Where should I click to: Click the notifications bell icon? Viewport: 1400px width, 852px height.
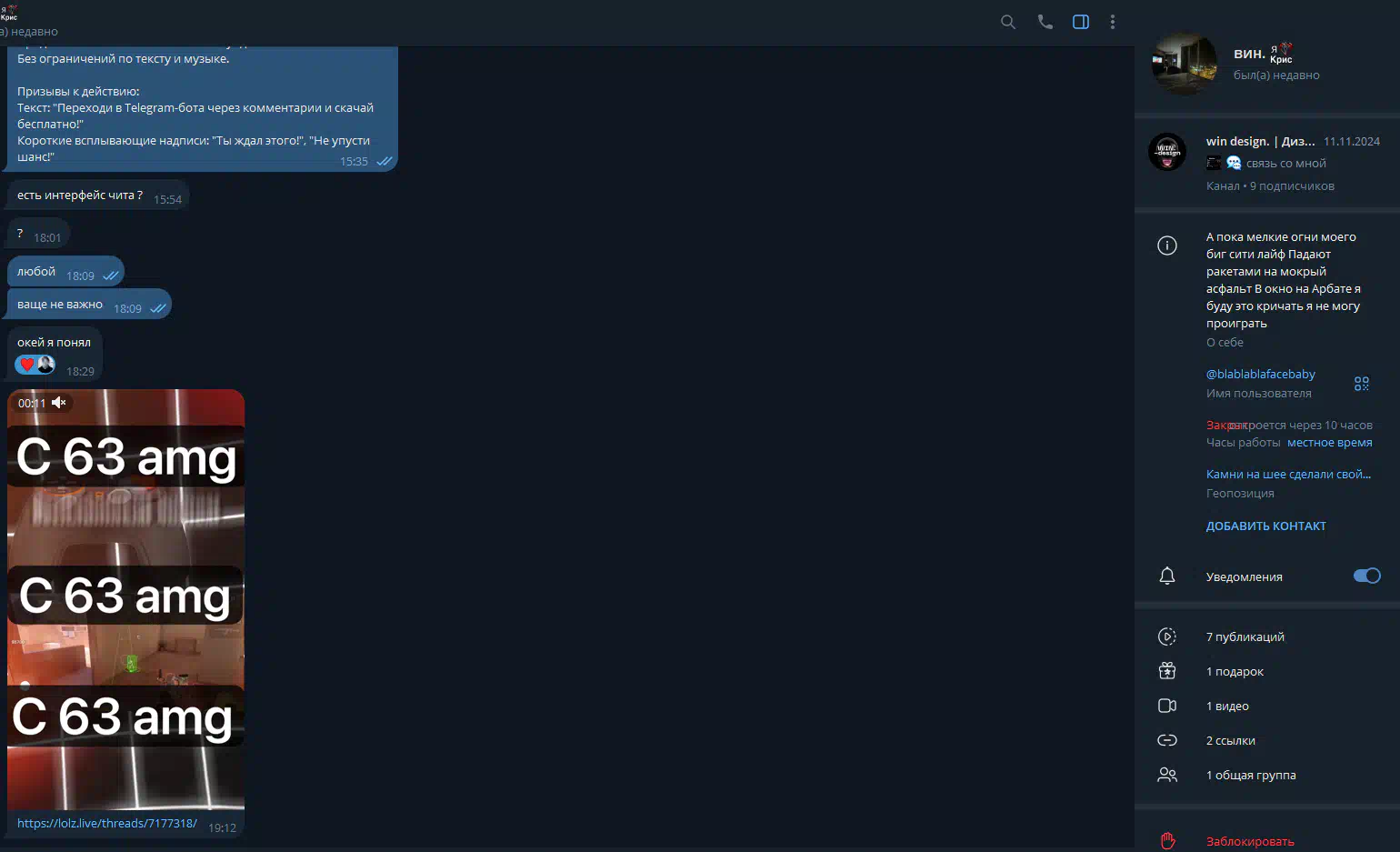(x=1167, y=576)
